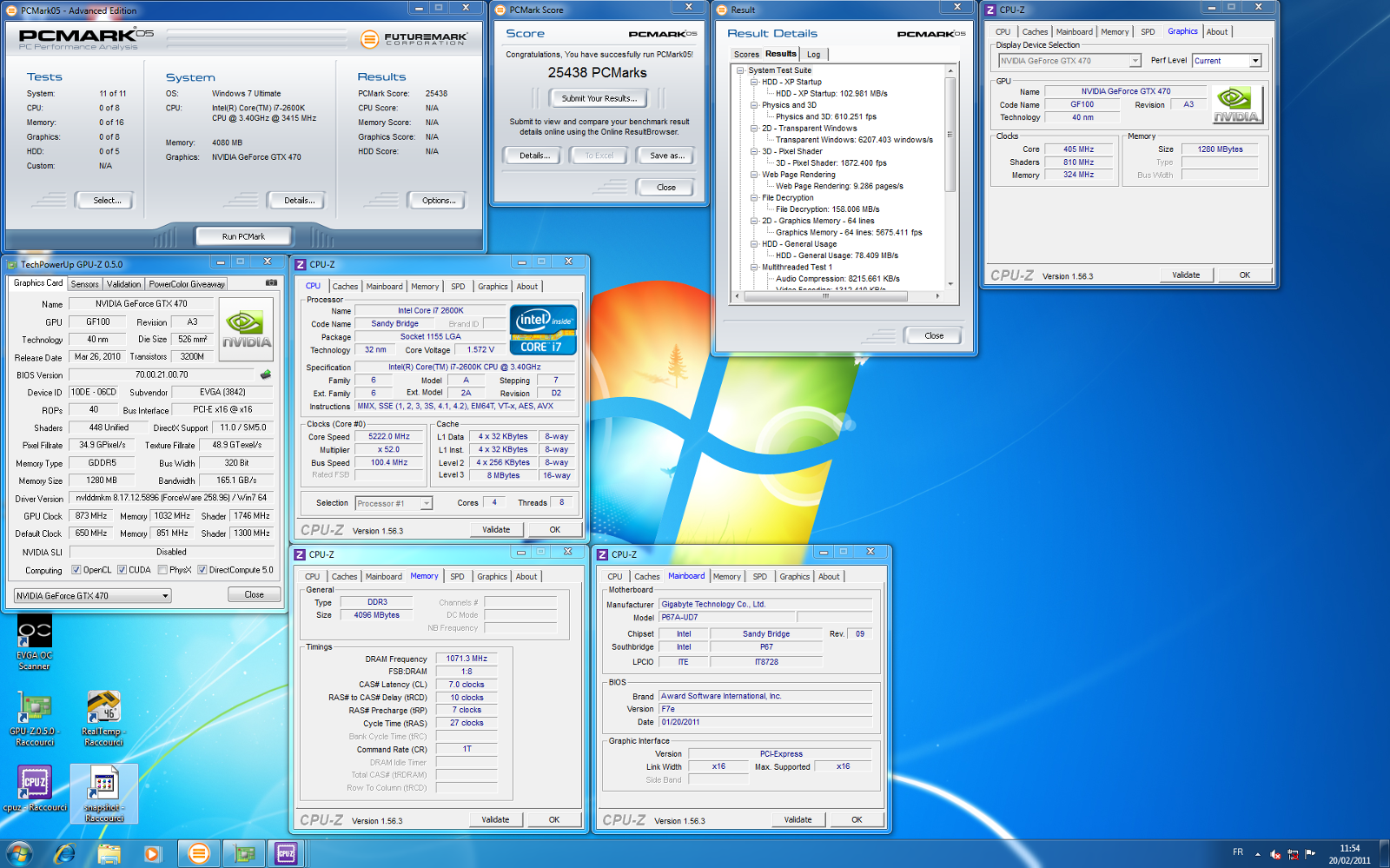This screenshot has height=868, width=1390.
Task: Open the EVGA OC Scanner desktop shortcut
Action: [x=35, y=641]
